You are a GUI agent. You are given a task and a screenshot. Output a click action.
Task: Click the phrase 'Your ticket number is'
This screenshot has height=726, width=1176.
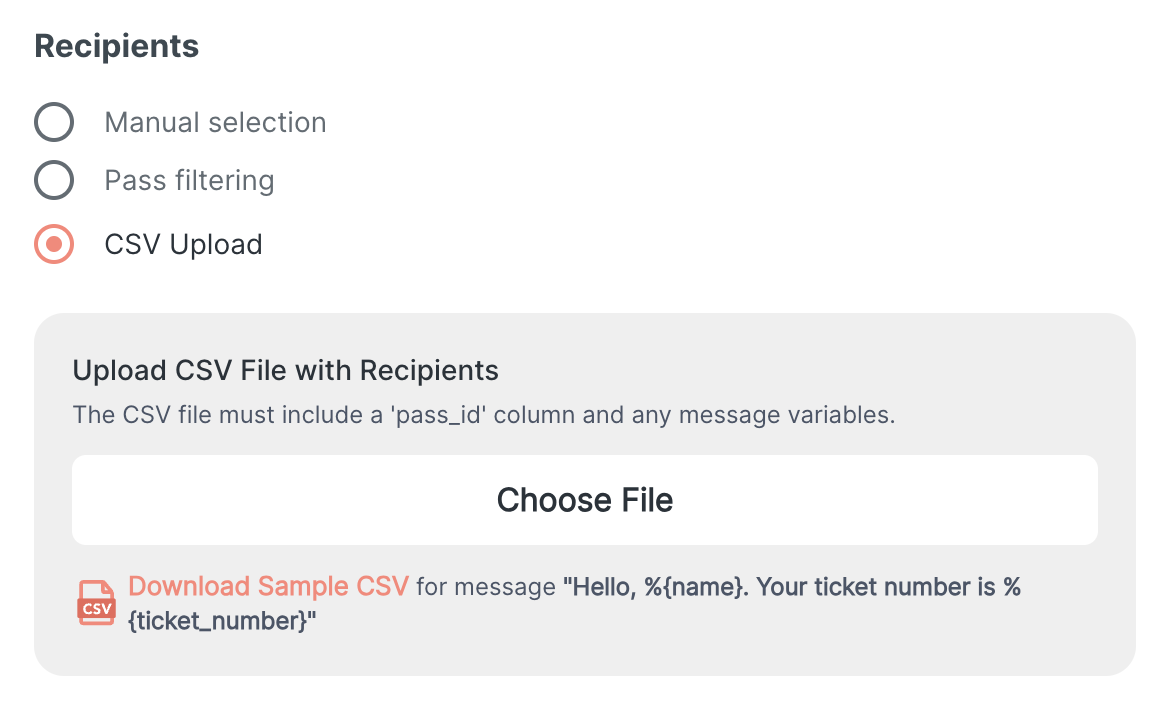tap(876, 587)
